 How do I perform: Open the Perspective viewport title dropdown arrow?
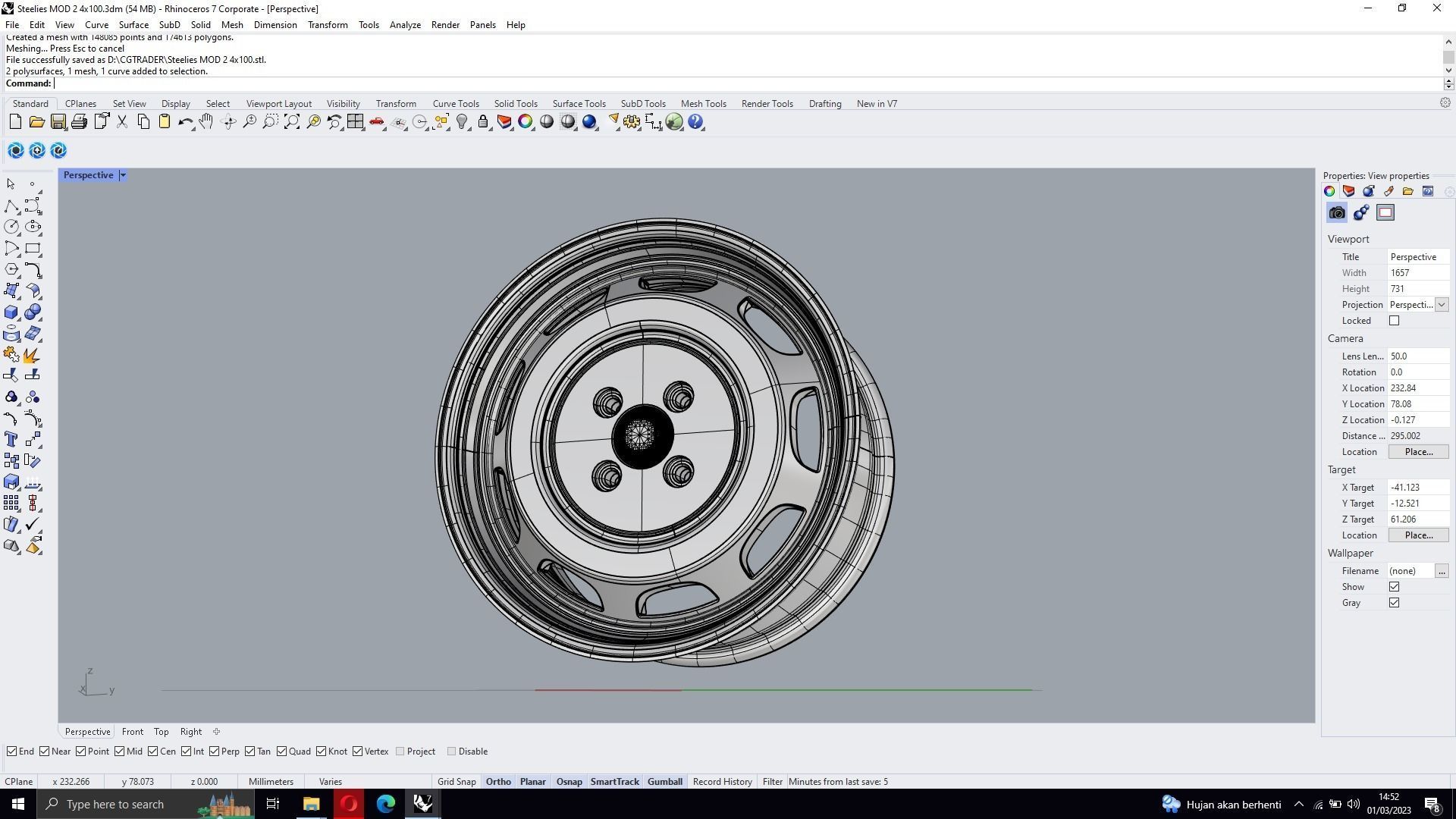[x=123, y=175]
